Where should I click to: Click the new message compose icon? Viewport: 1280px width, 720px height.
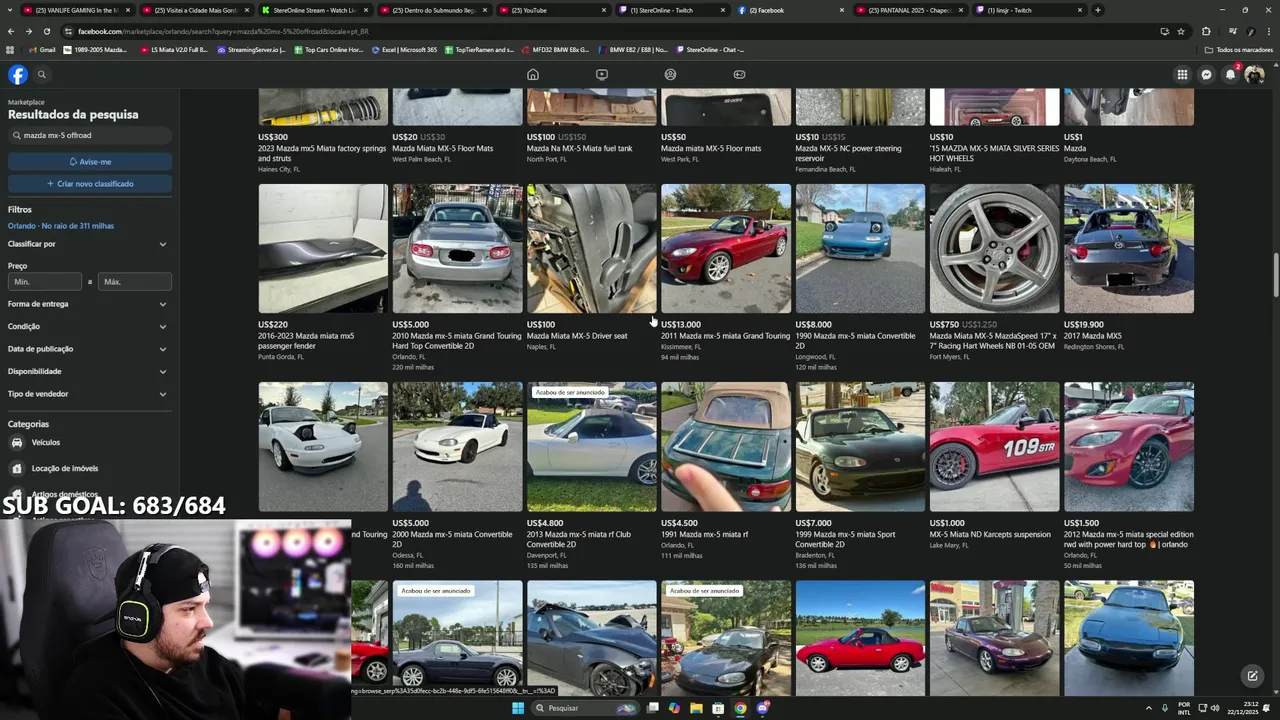pyautogui.click(x=1252, y=676)
